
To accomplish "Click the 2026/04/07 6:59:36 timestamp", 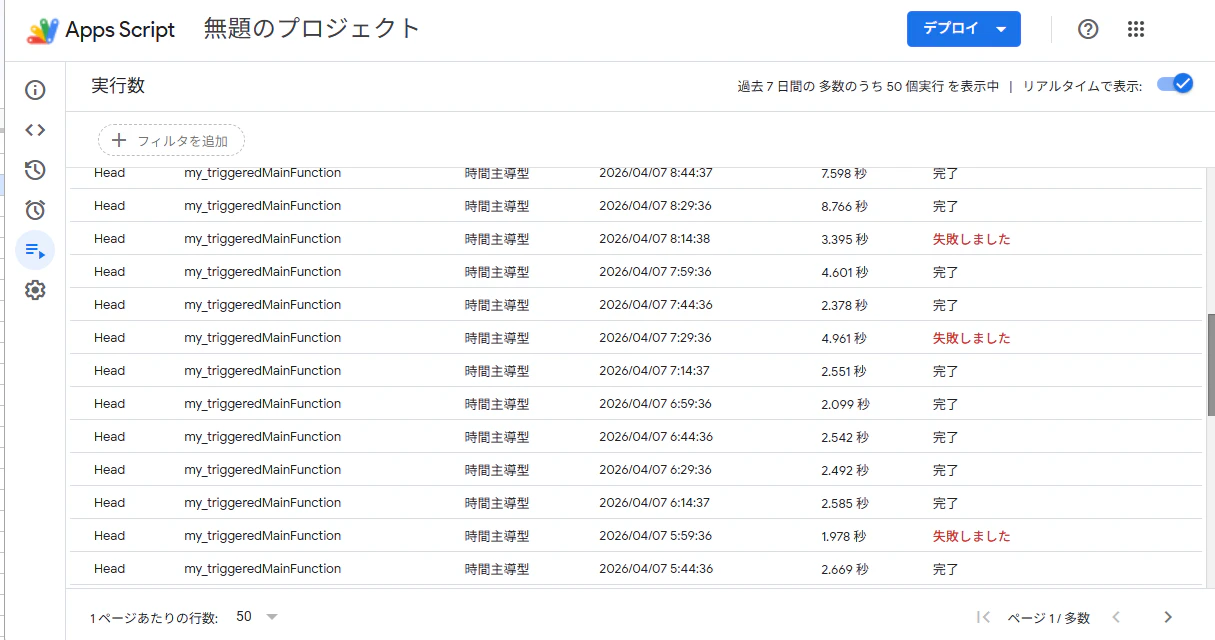I will click(x=655, y=404).
